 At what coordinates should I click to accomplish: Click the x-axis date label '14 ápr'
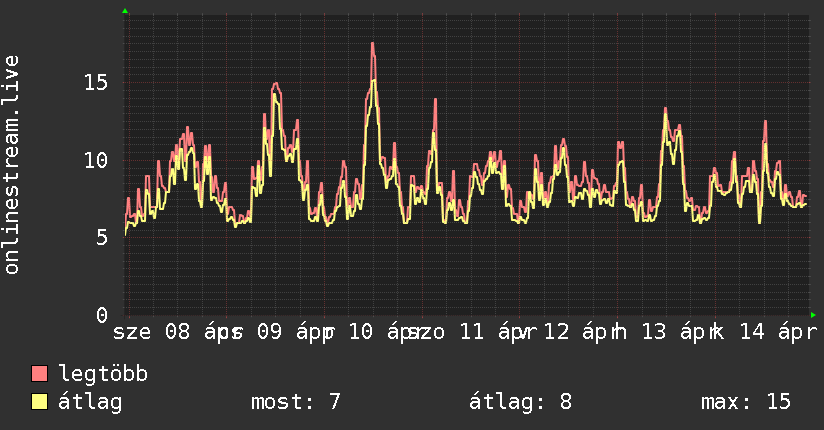coord(778,332)
